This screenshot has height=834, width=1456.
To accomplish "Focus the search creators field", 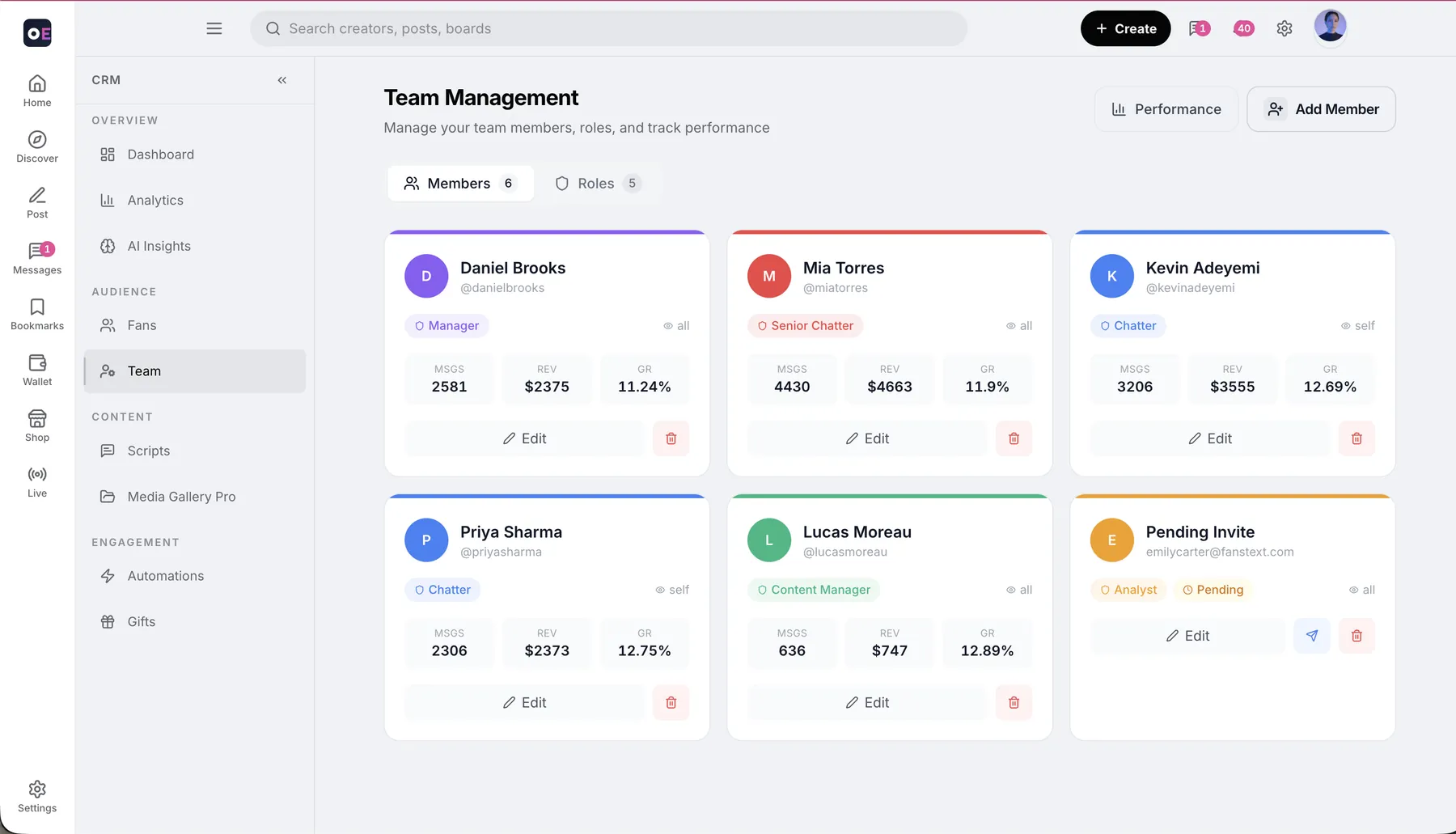I will tap(608, 28).
